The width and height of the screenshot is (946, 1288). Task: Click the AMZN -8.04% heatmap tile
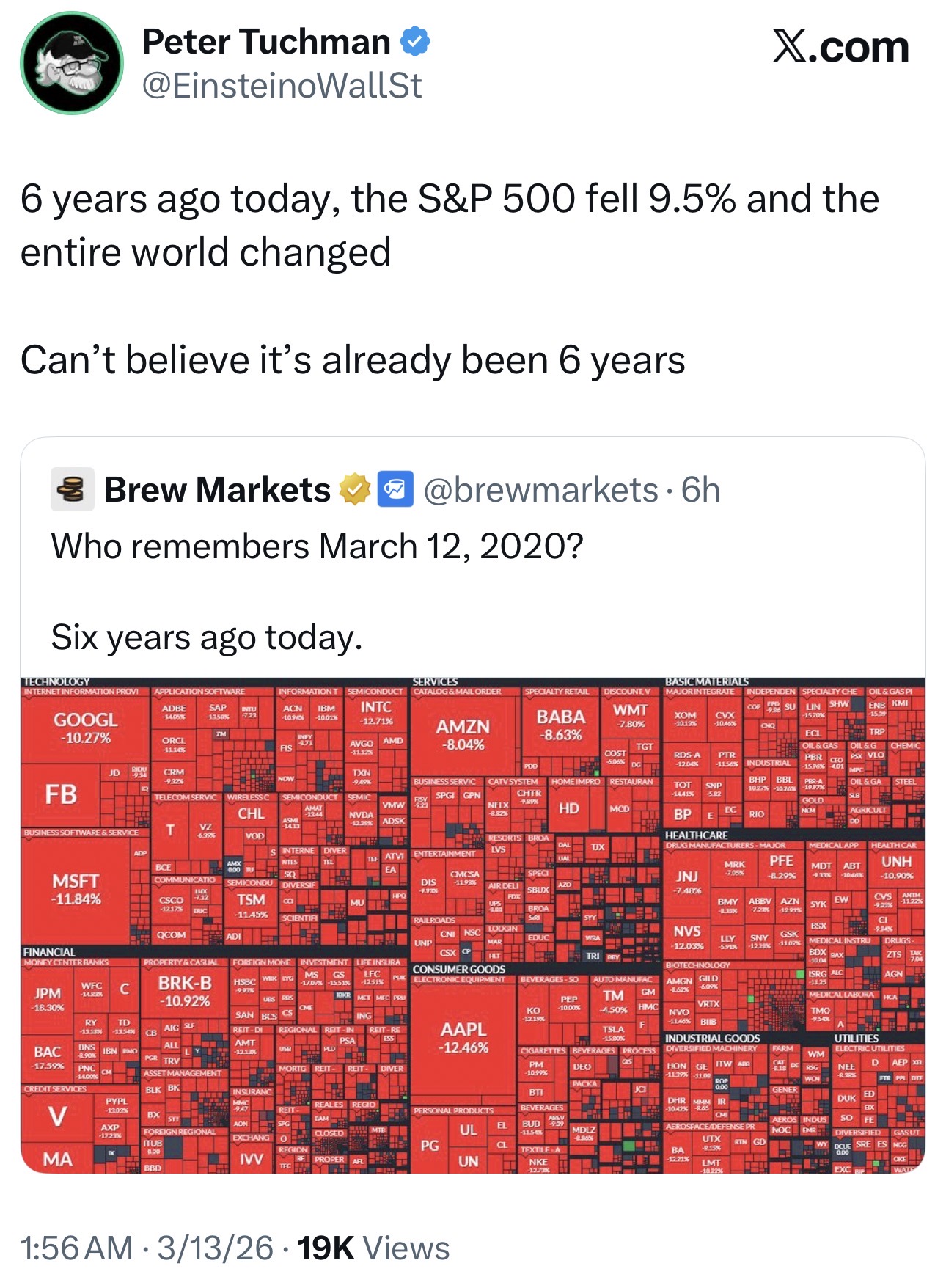pos(463,733)
